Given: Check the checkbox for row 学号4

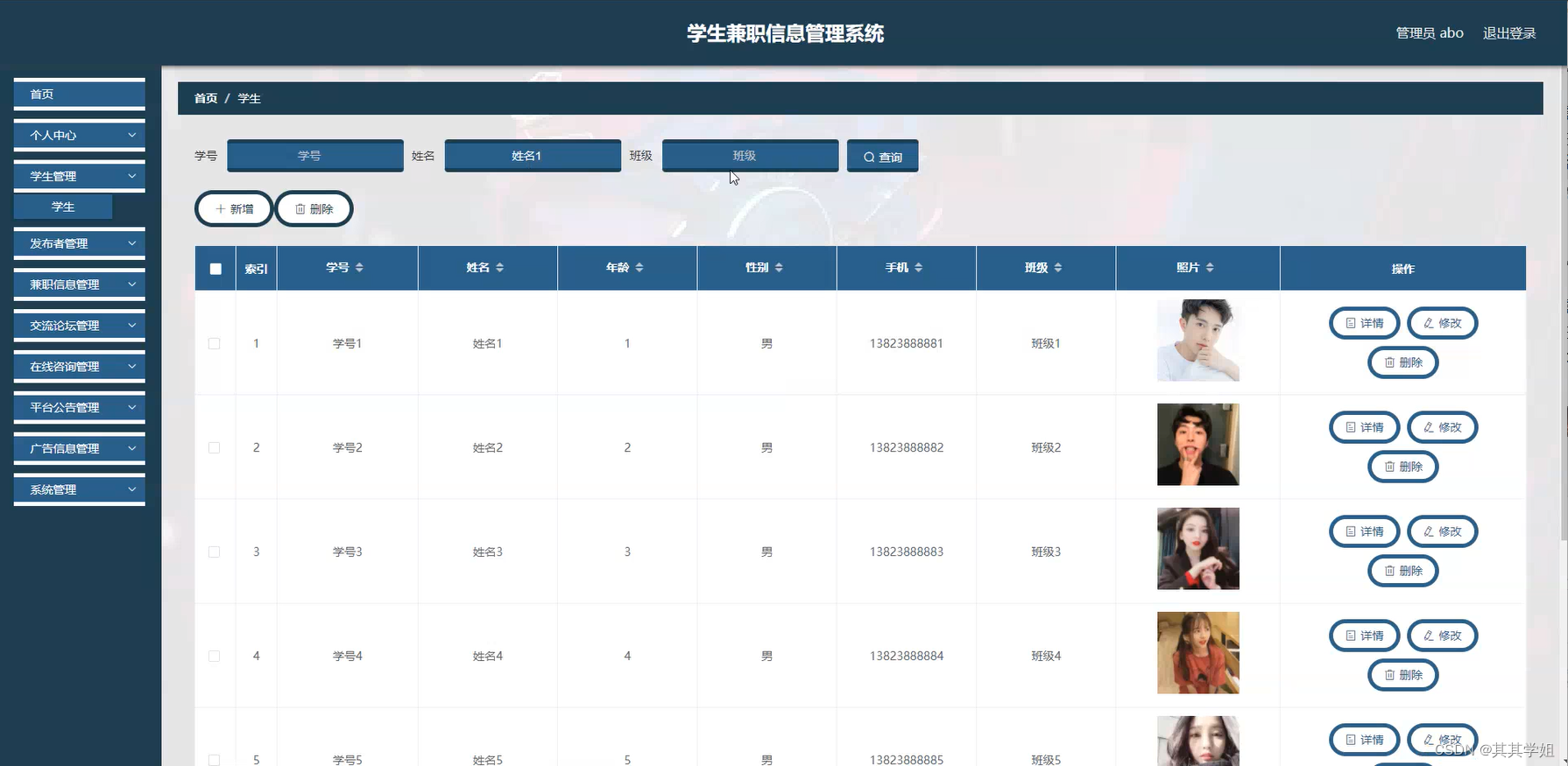Looking at the screenshot, I should click(214, 657).
